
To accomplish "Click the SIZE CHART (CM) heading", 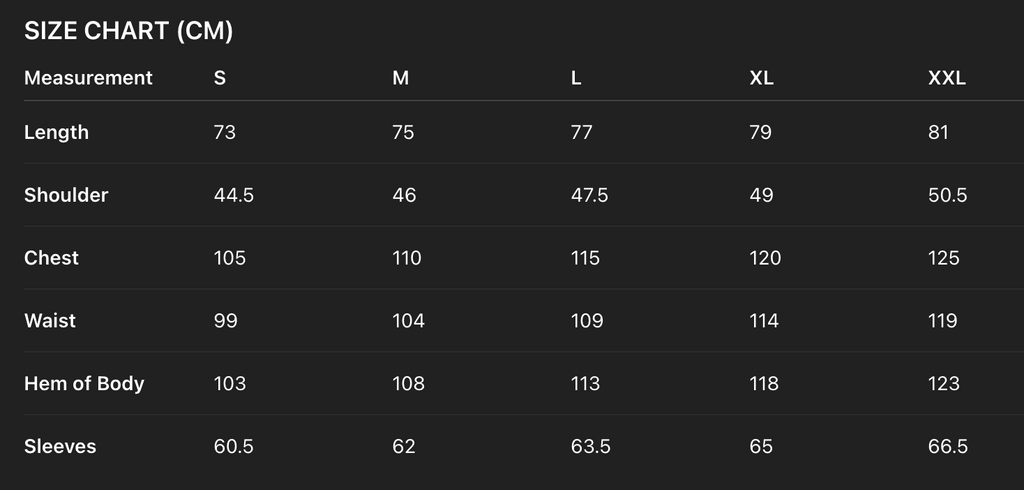I will pos(128,31).
